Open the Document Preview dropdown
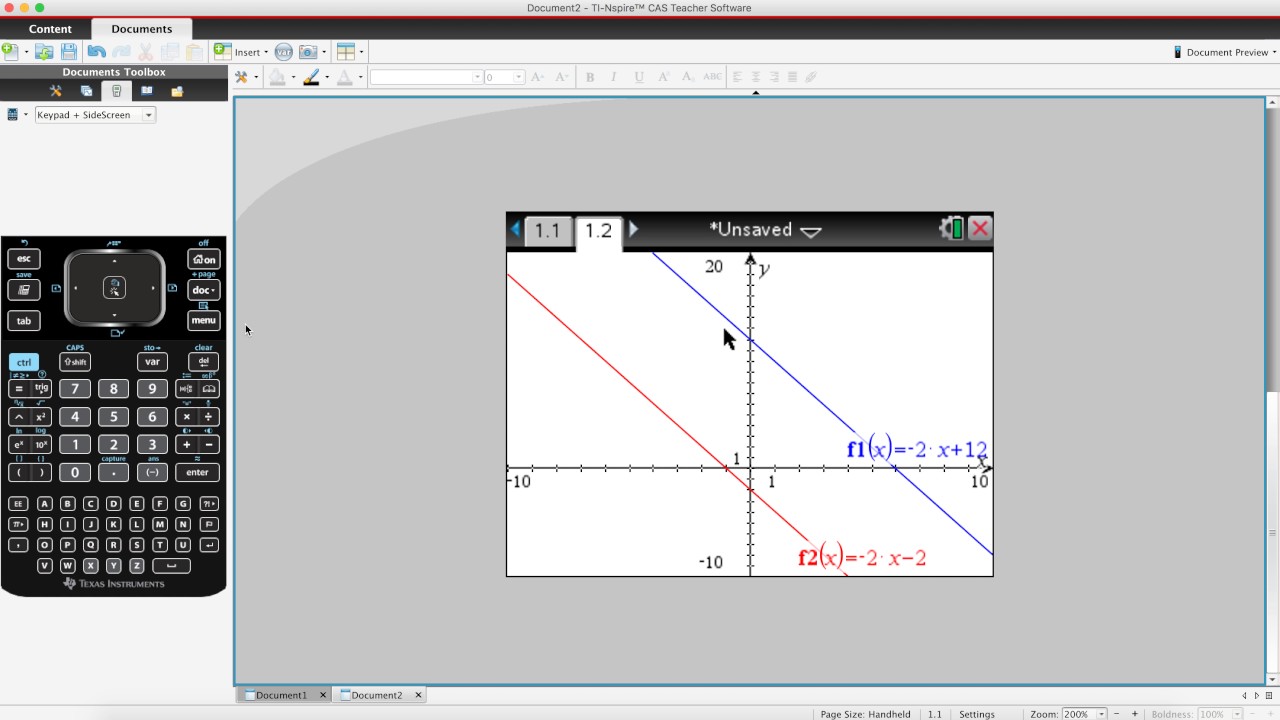Image resolution: width=1280 pixels, height=720 pixels. point(1225,52)
